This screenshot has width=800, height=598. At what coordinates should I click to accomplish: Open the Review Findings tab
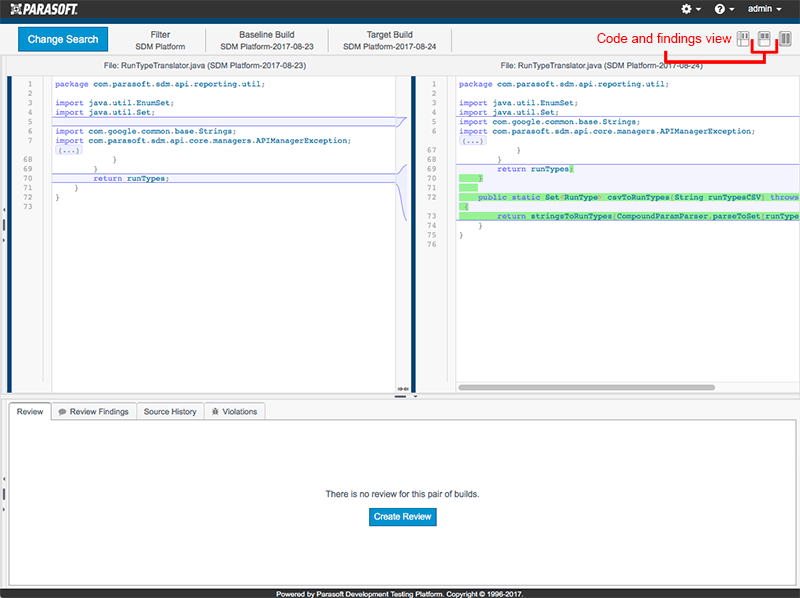point(94,411)
